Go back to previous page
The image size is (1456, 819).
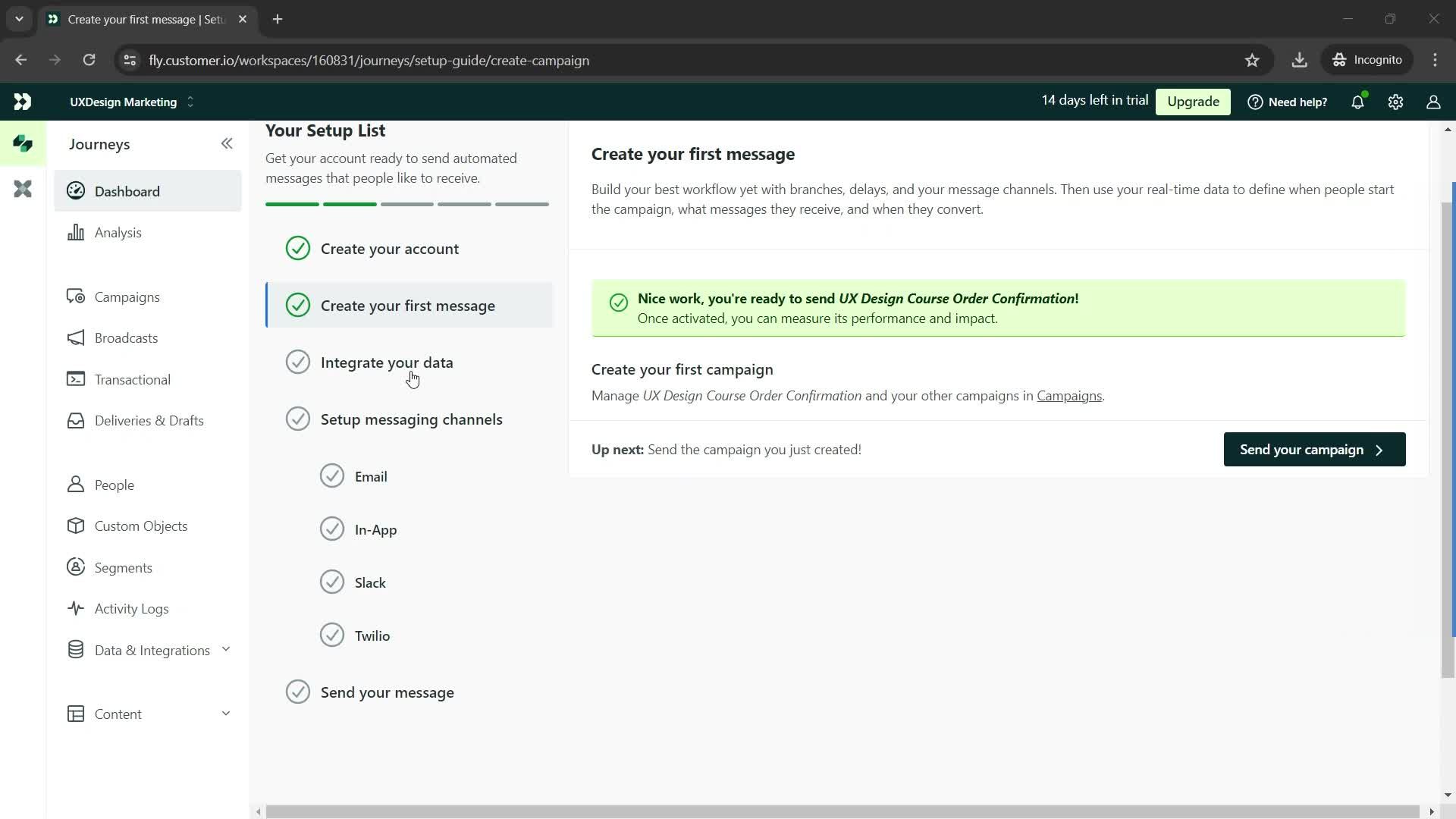[20, 60]
